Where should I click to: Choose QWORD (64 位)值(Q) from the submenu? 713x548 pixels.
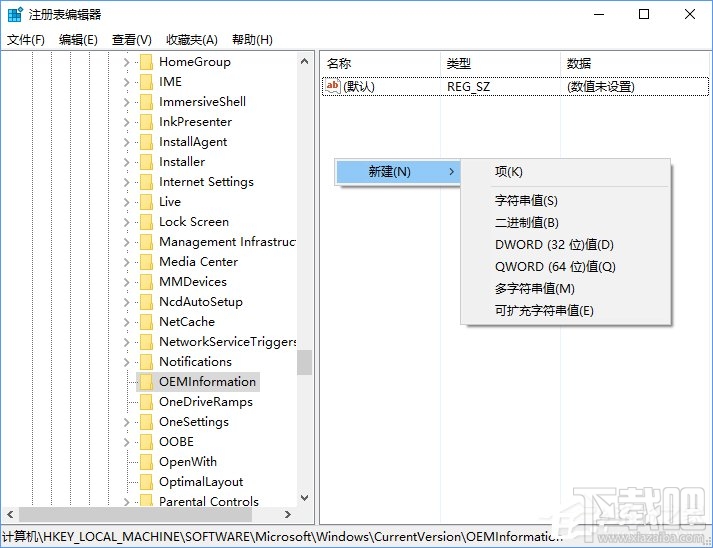pos(566,266)
